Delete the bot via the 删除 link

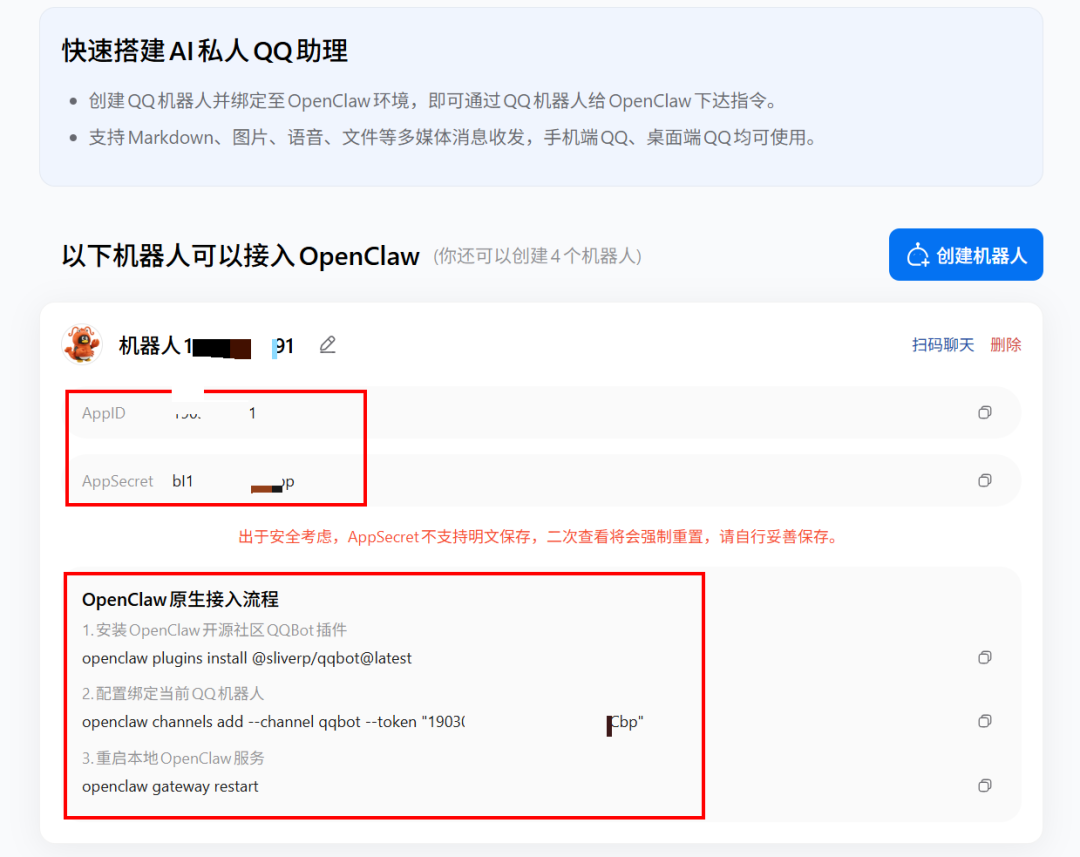(1005, 344)
